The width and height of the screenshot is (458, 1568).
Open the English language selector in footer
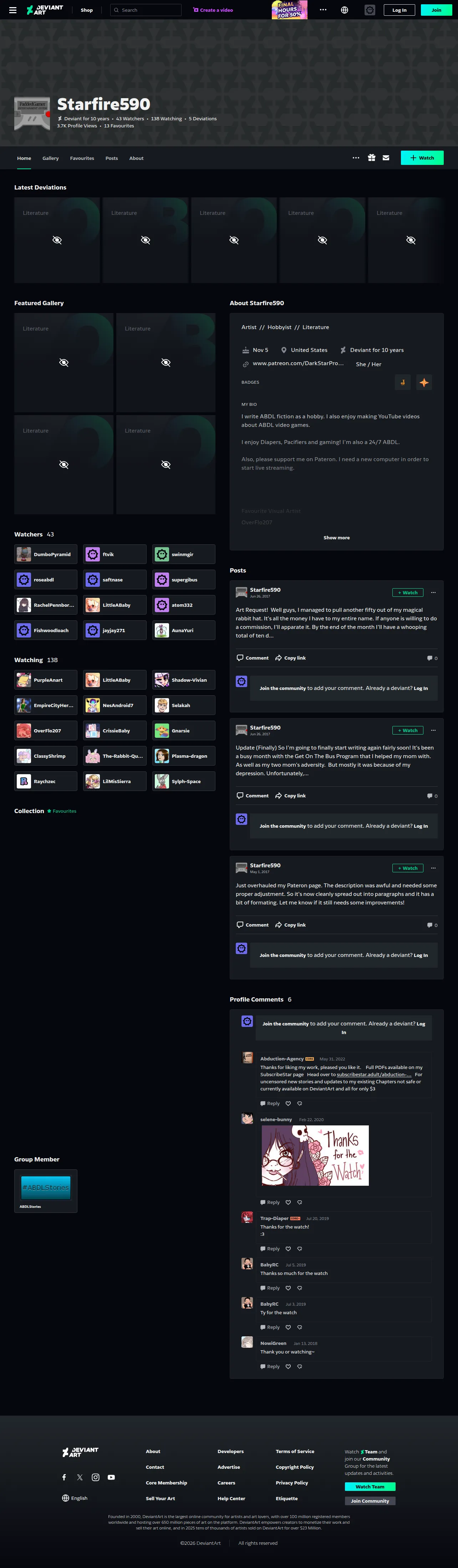coord(75,1498)
